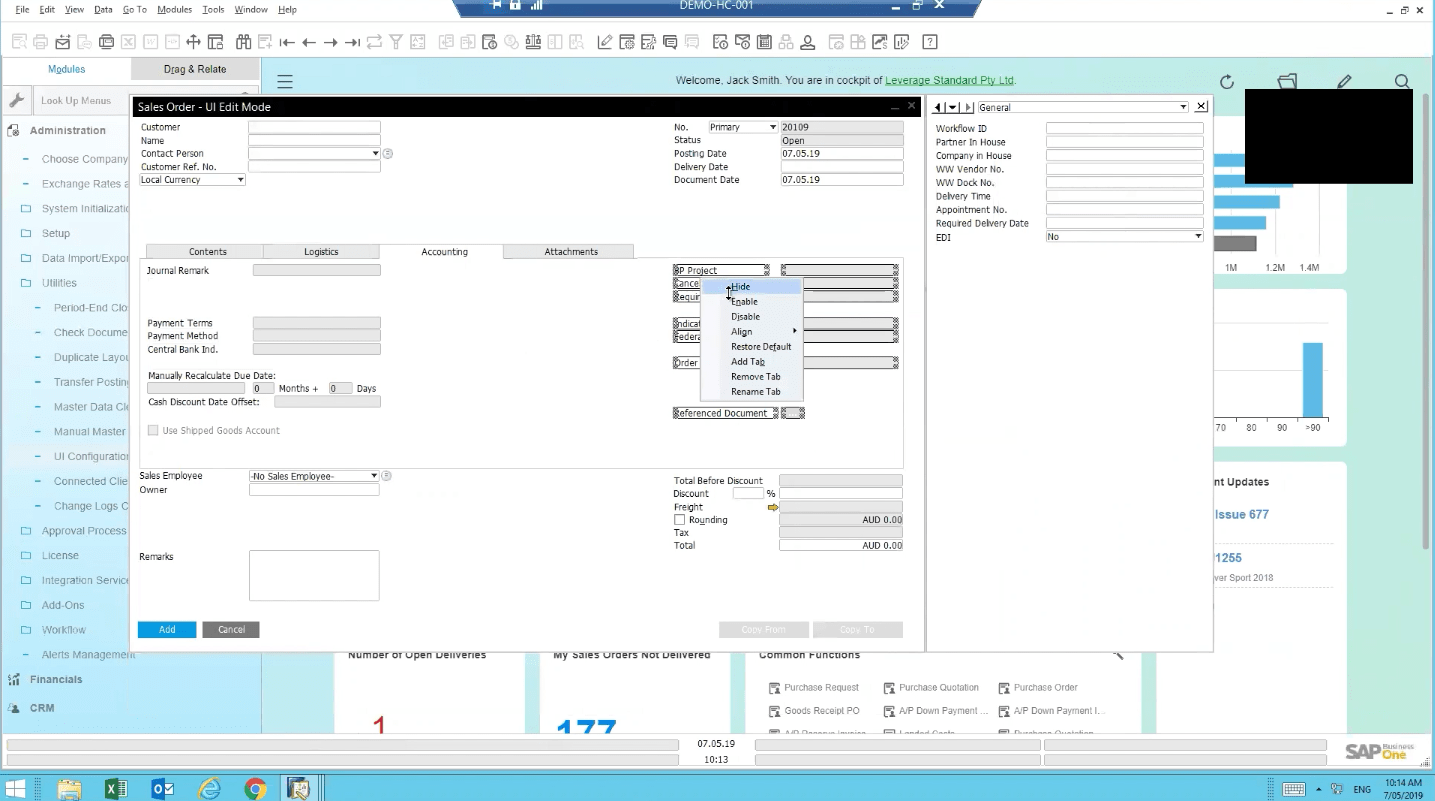
Task: Jump to last record with the arrow icon
Action: pos(353,41)
